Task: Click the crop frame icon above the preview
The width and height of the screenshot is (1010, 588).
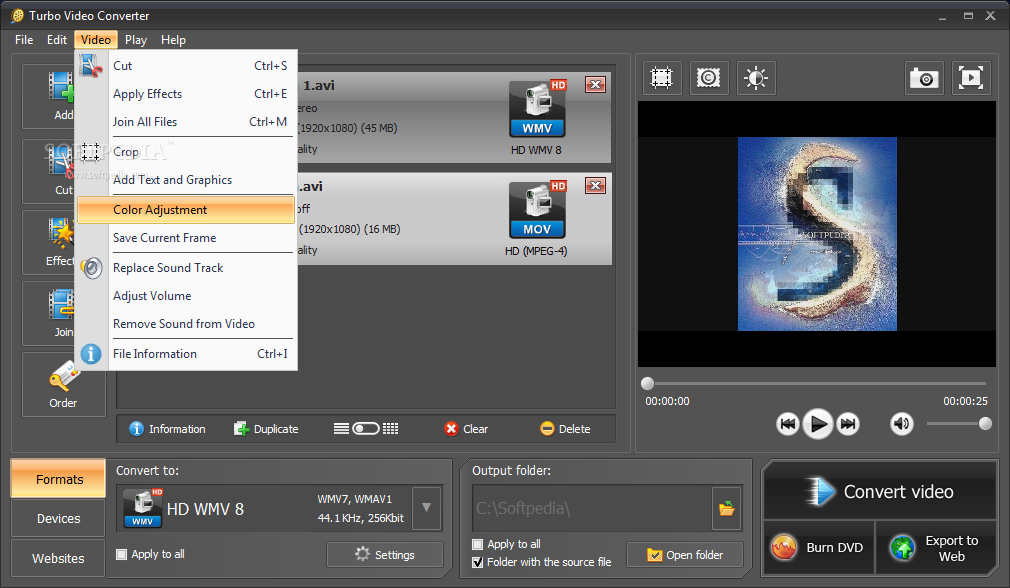Action: pos(662,78)
